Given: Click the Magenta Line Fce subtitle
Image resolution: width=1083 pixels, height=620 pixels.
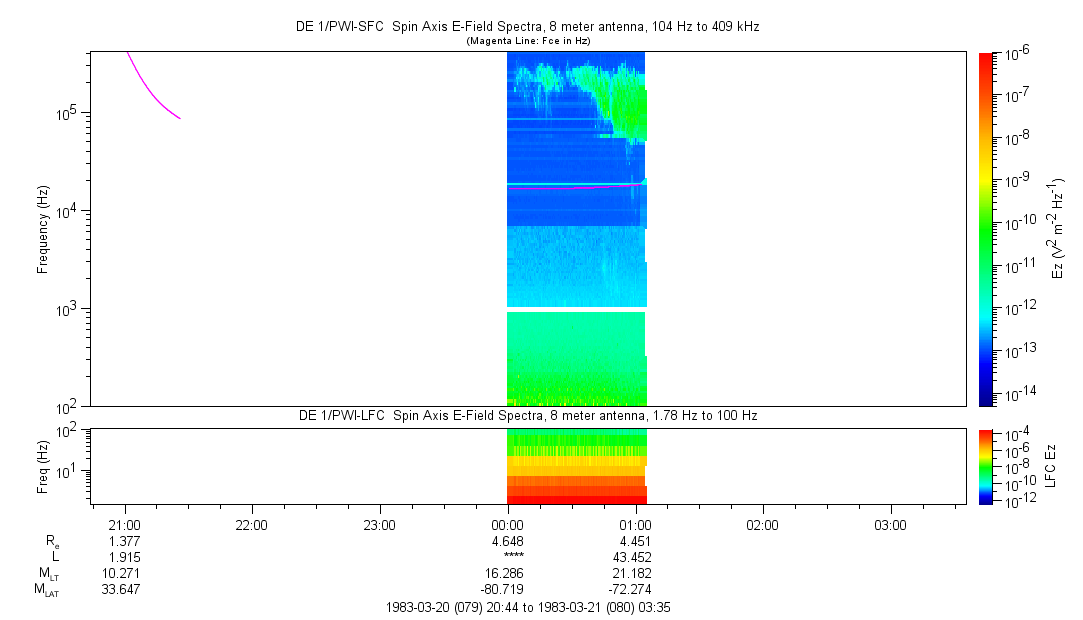Looking at the screenshot, I should [x=528, y=40].
